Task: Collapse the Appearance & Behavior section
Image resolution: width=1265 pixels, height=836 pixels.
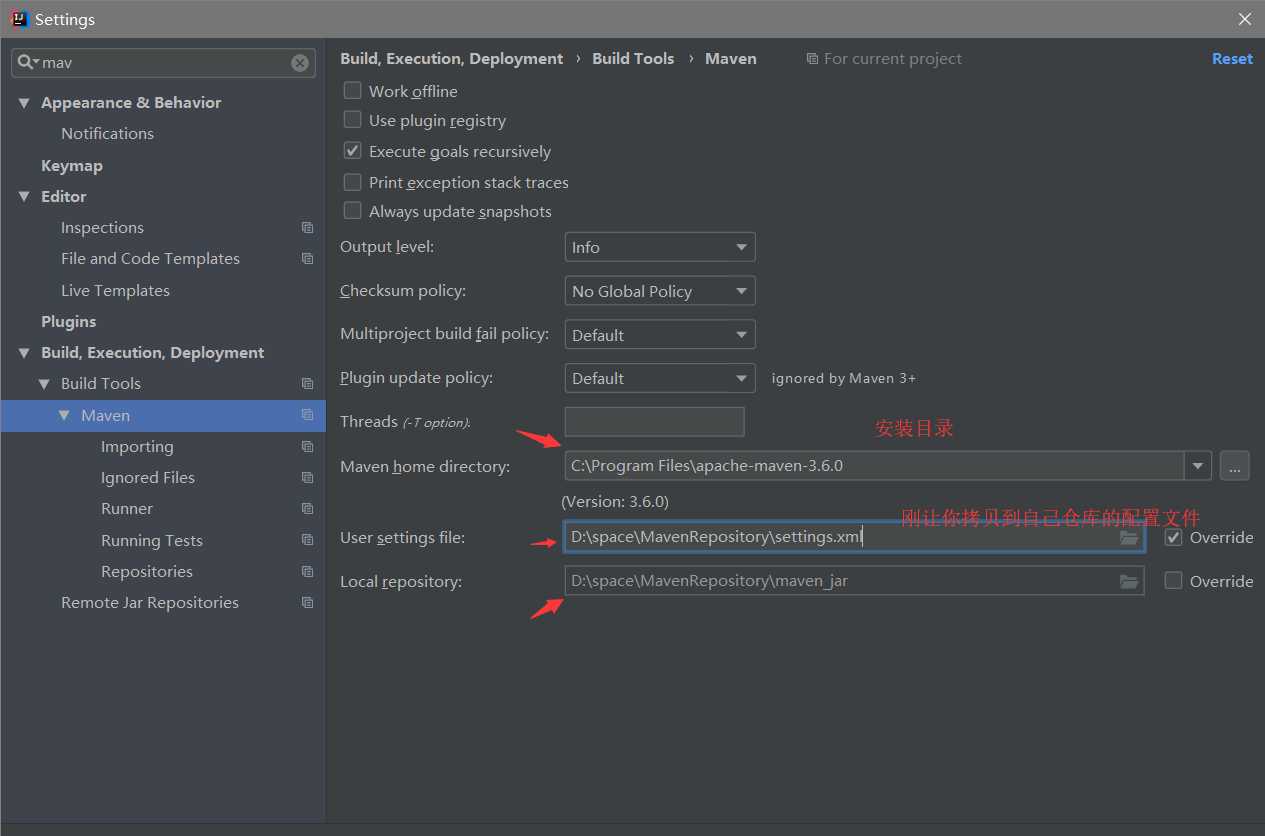Action: click(24, 103)
